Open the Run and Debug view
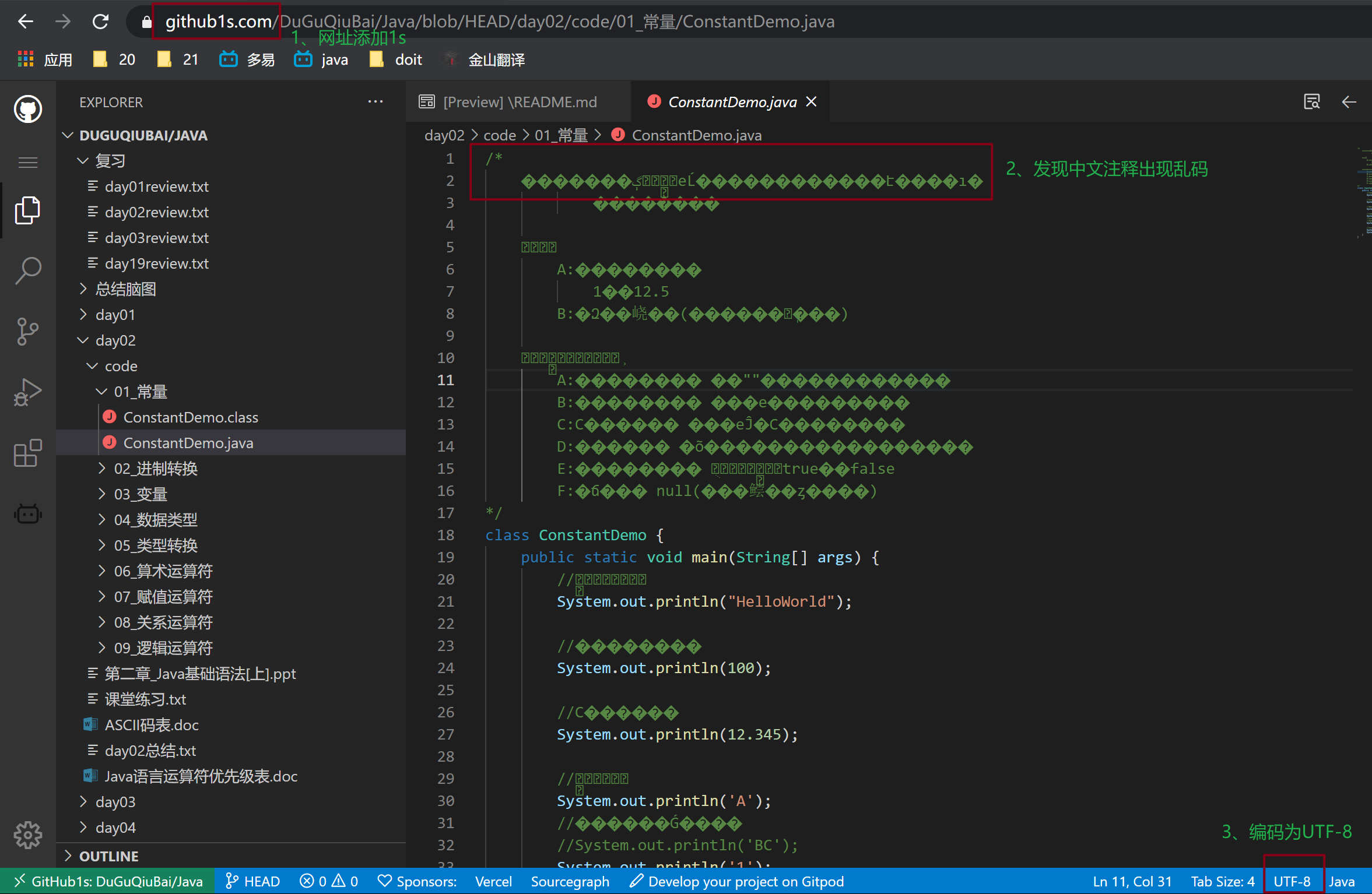The image size is (1372, 894). coord(27,392)
